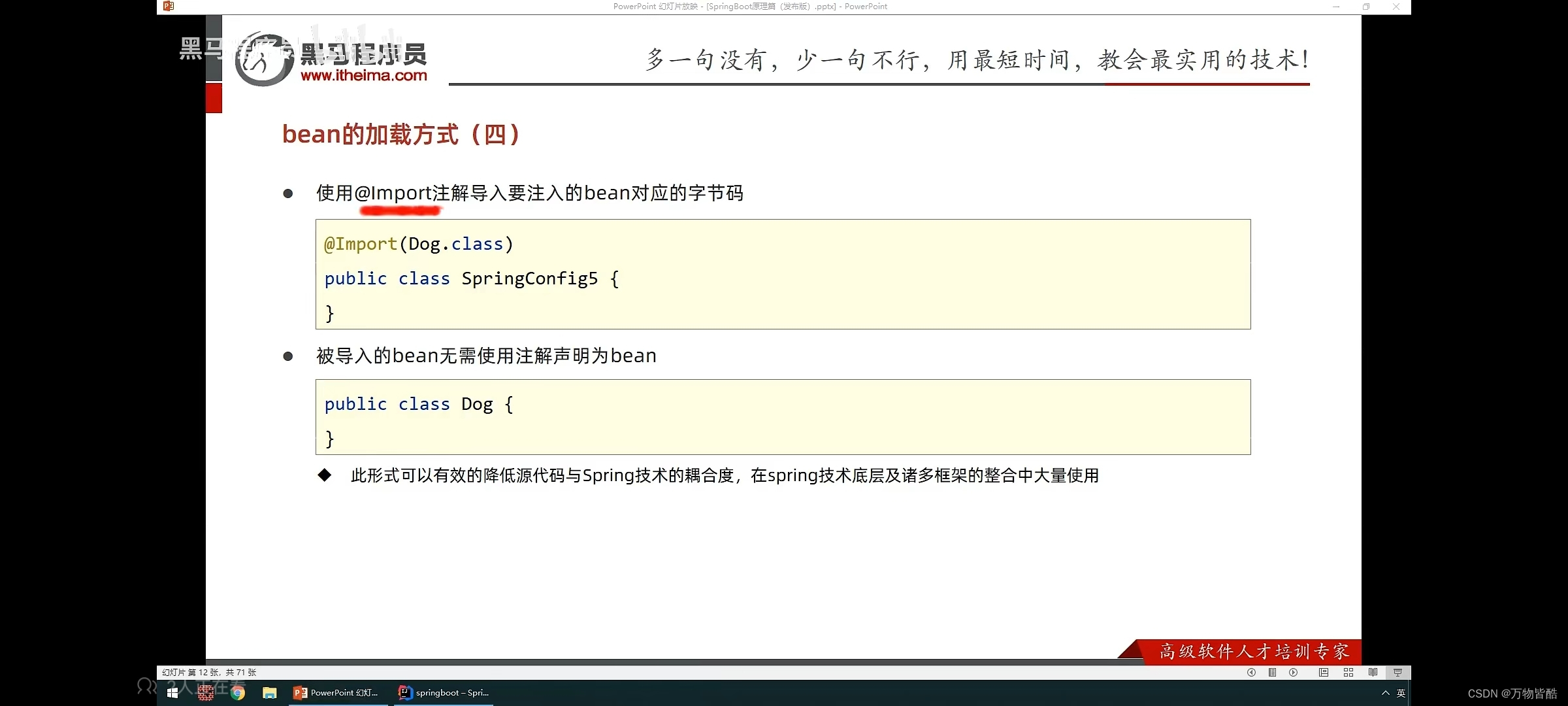Minimize the PowerPoint window
This screenshot has width=1568, height=706.
point(1336,7)
